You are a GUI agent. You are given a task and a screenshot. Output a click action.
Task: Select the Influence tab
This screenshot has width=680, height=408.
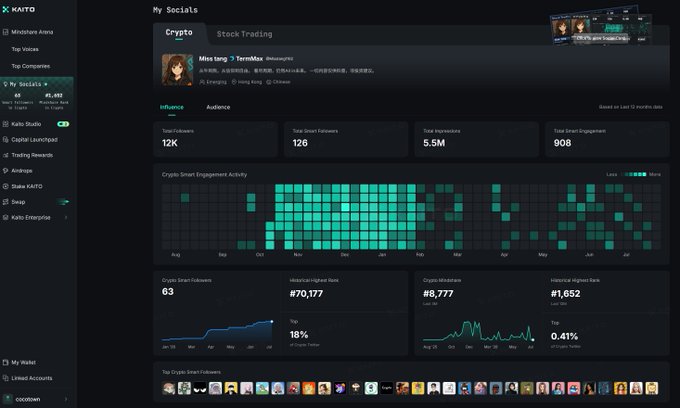pos(172,107)
